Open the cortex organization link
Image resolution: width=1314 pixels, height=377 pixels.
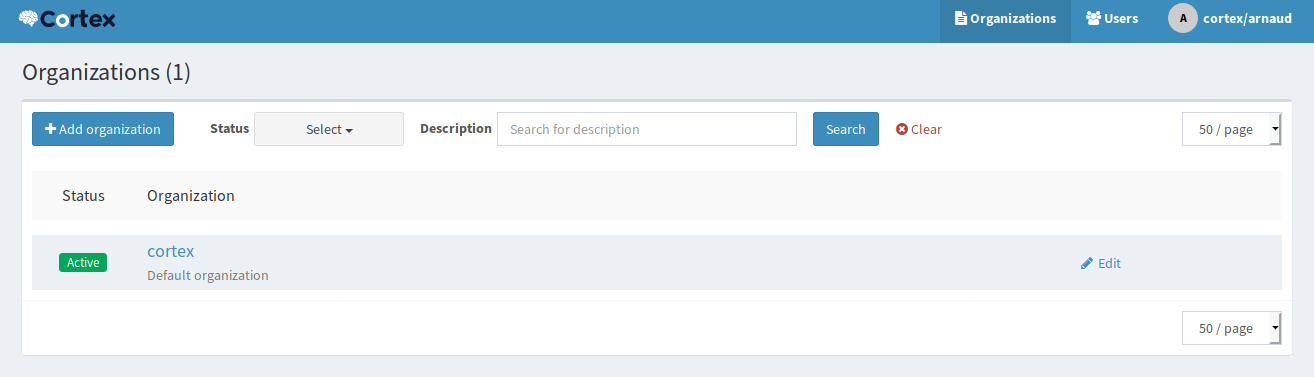tap(170, 251)
